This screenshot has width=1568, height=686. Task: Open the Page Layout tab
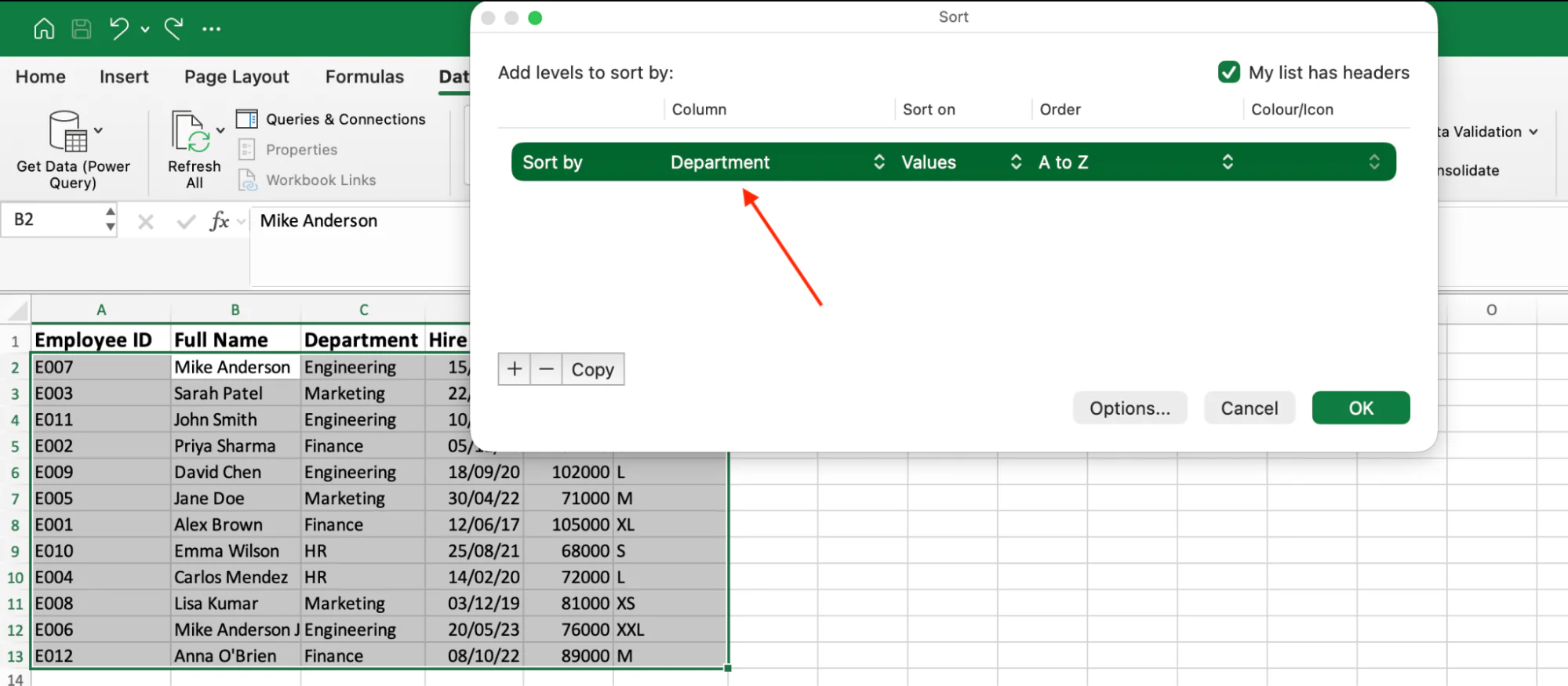[237, 77]
